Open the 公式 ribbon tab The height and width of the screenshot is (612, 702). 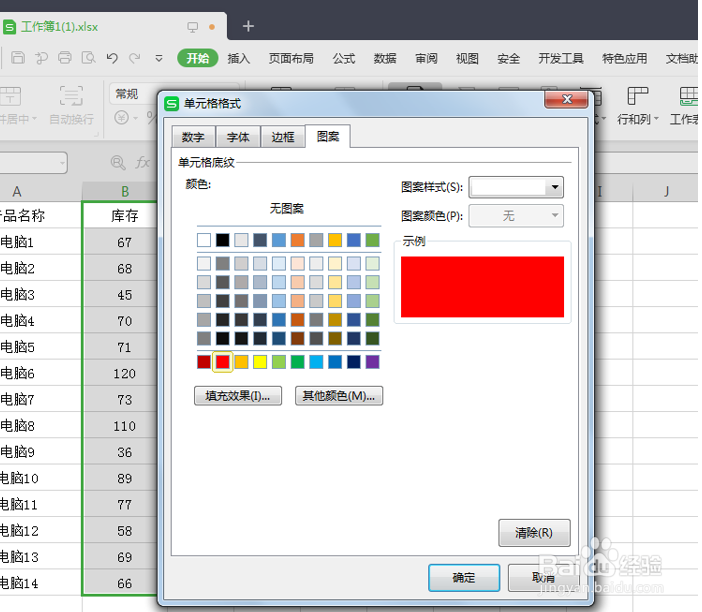(344, 58)
